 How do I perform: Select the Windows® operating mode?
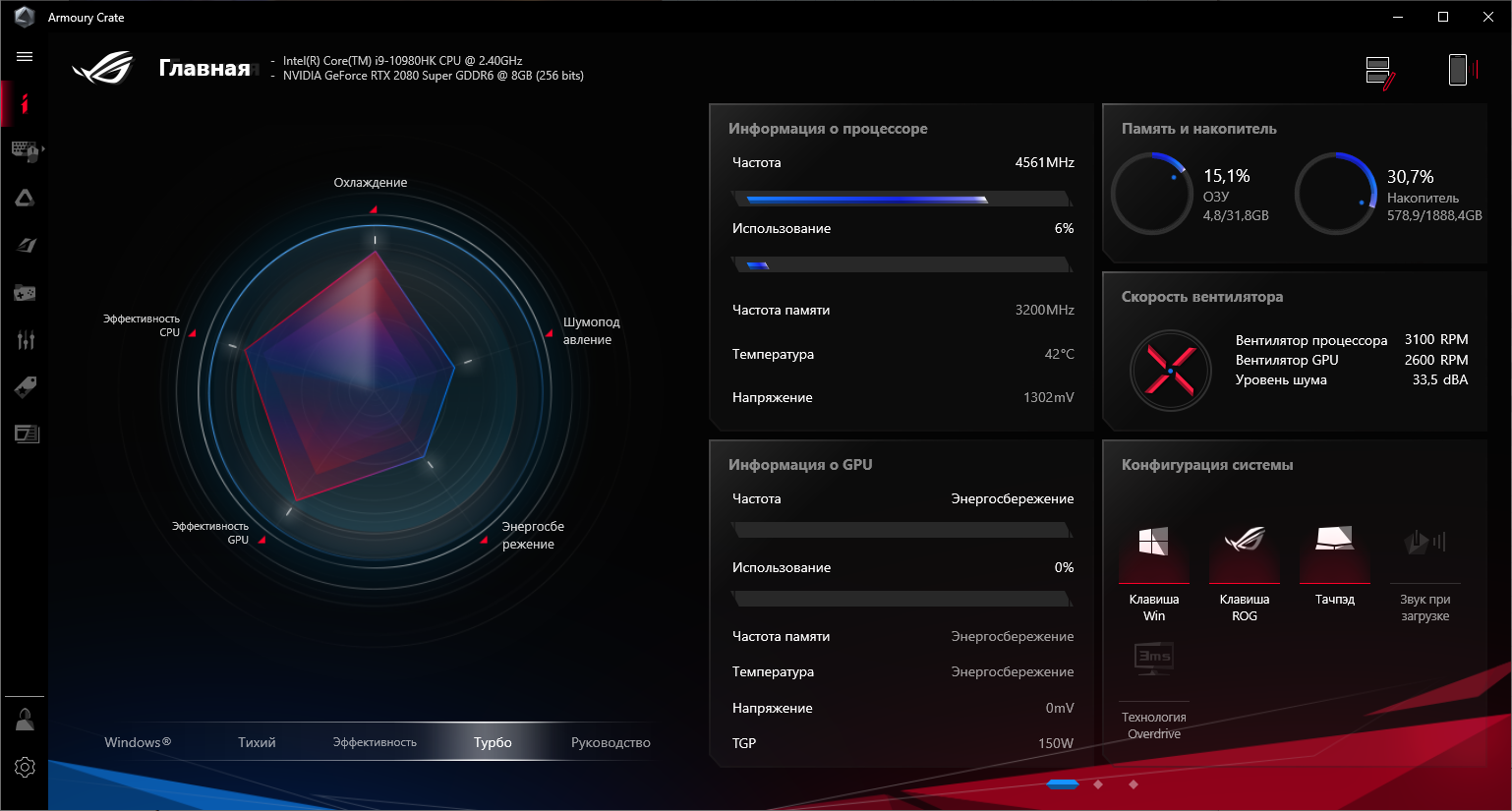[138, 742]
